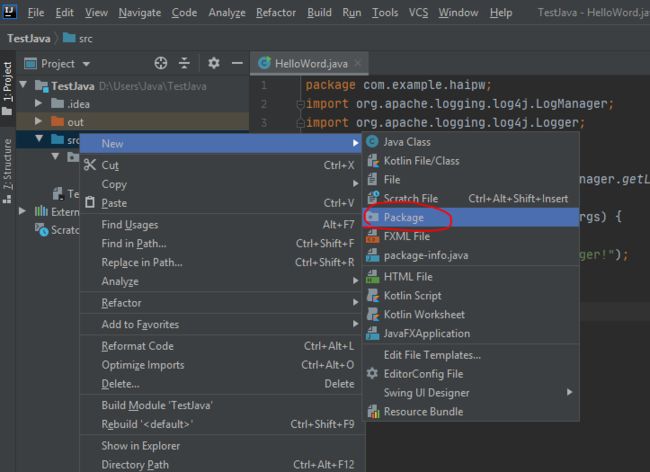Image resolution: width=650 pixels, height=472 pixels.
Task: Close the HelloWord.java tab
Action: click(x=358, y=63)
